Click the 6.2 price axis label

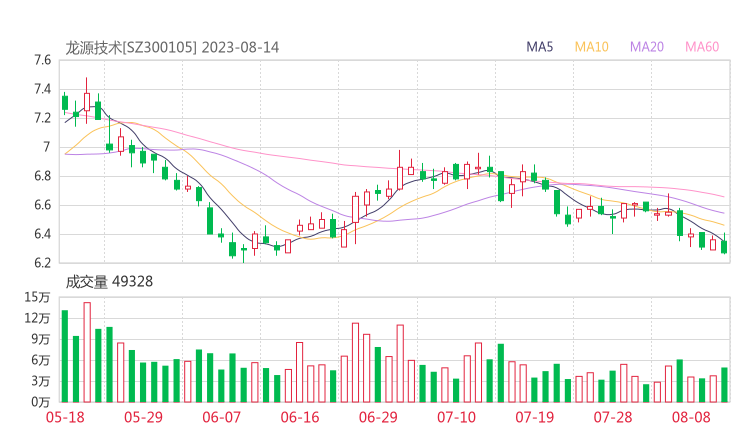(42, 263)
